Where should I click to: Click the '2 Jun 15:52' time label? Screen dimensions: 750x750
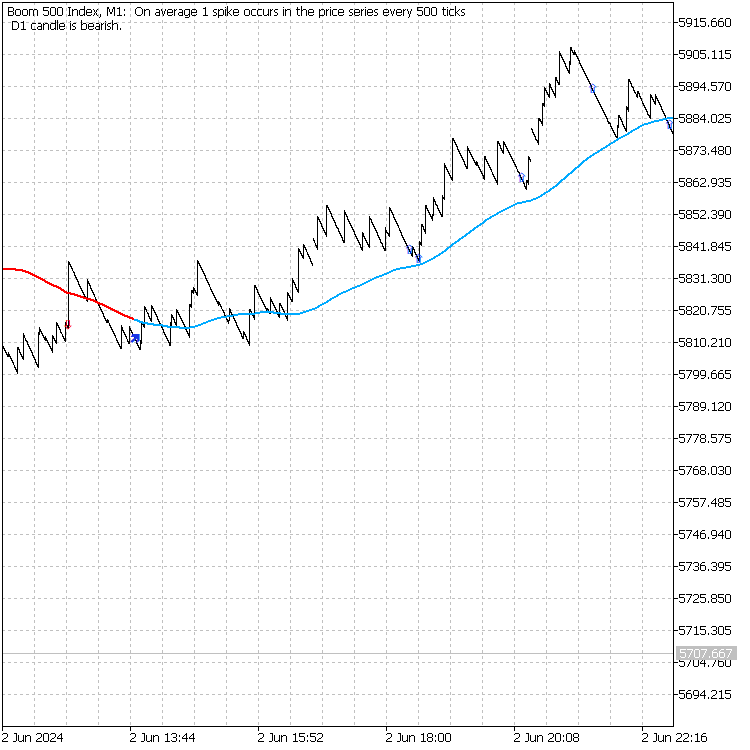291,738
